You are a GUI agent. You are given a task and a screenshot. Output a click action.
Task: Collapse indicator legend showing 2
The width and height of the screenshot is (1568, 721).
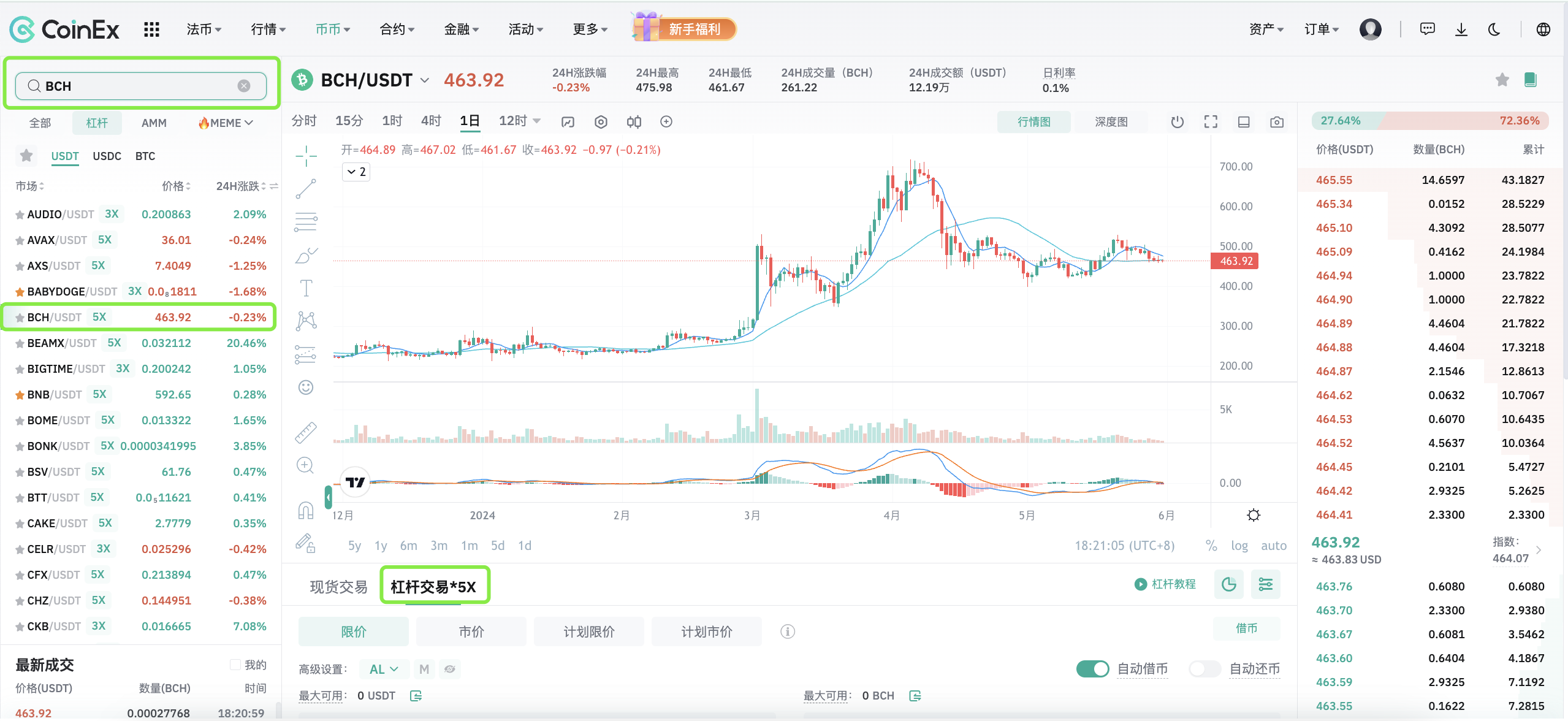356,172
